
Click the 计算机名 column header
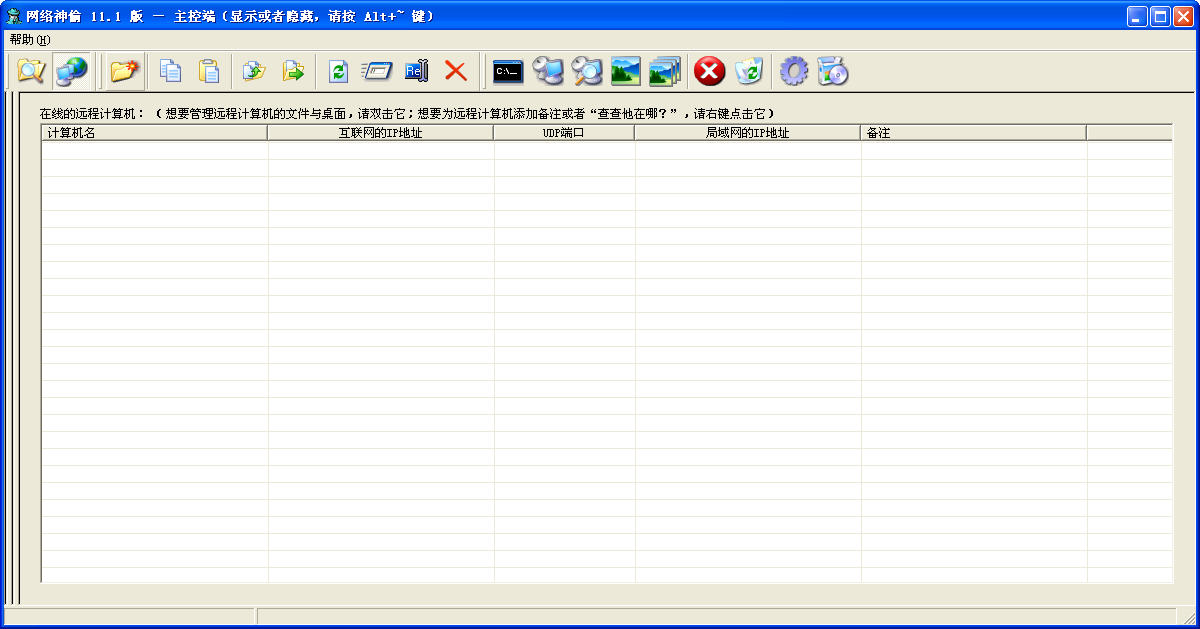point(154,133)
